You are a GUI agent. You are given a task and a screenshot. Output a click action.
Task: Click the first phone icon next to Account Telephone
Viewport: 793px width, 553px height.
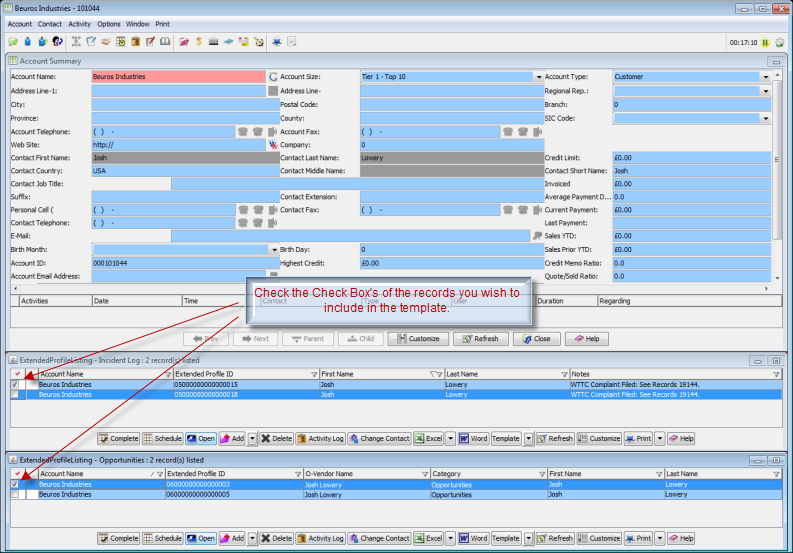243,132
